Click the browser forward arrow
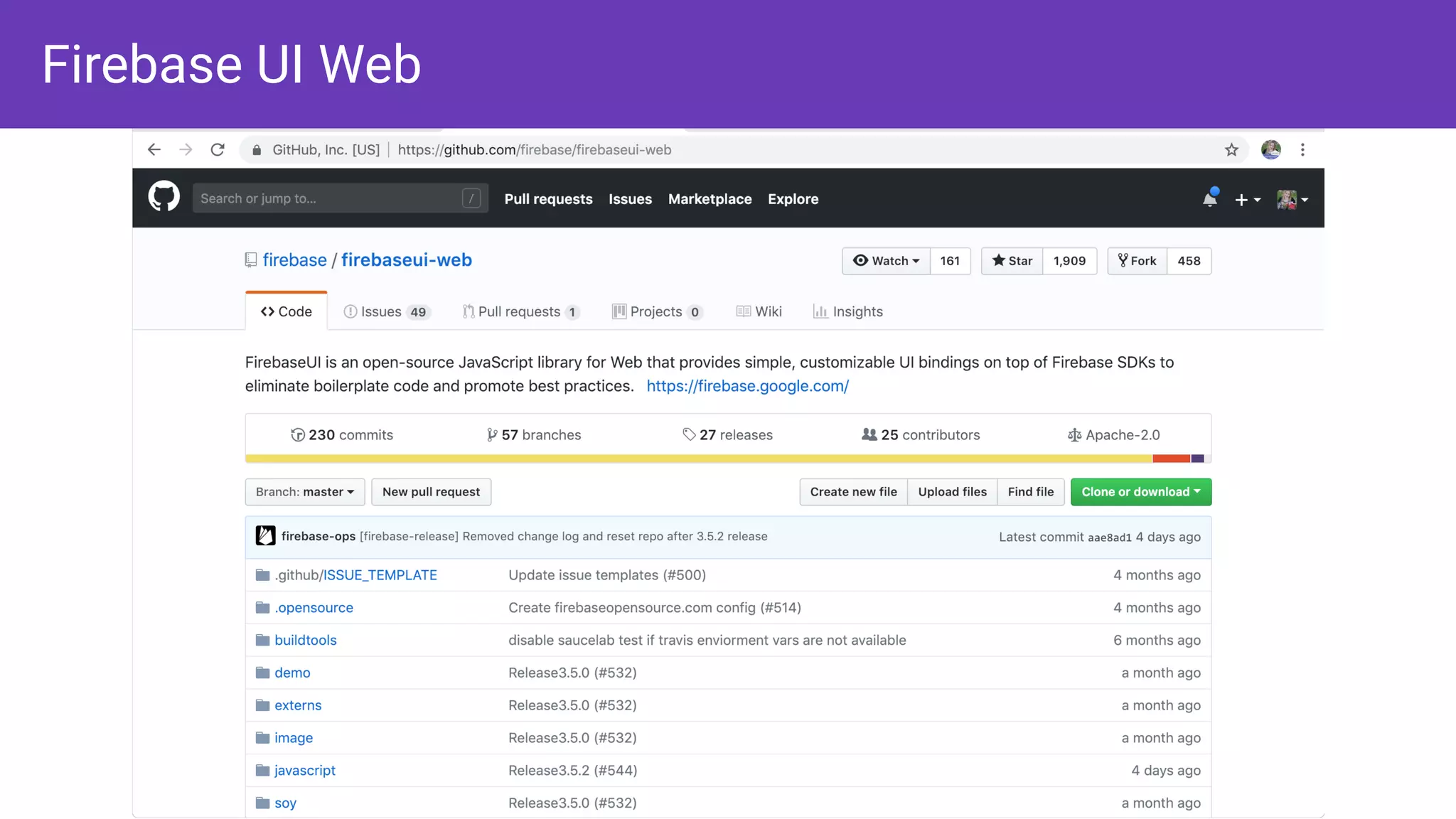Screen dimensions: 1456x819 (x=186, y=149)
